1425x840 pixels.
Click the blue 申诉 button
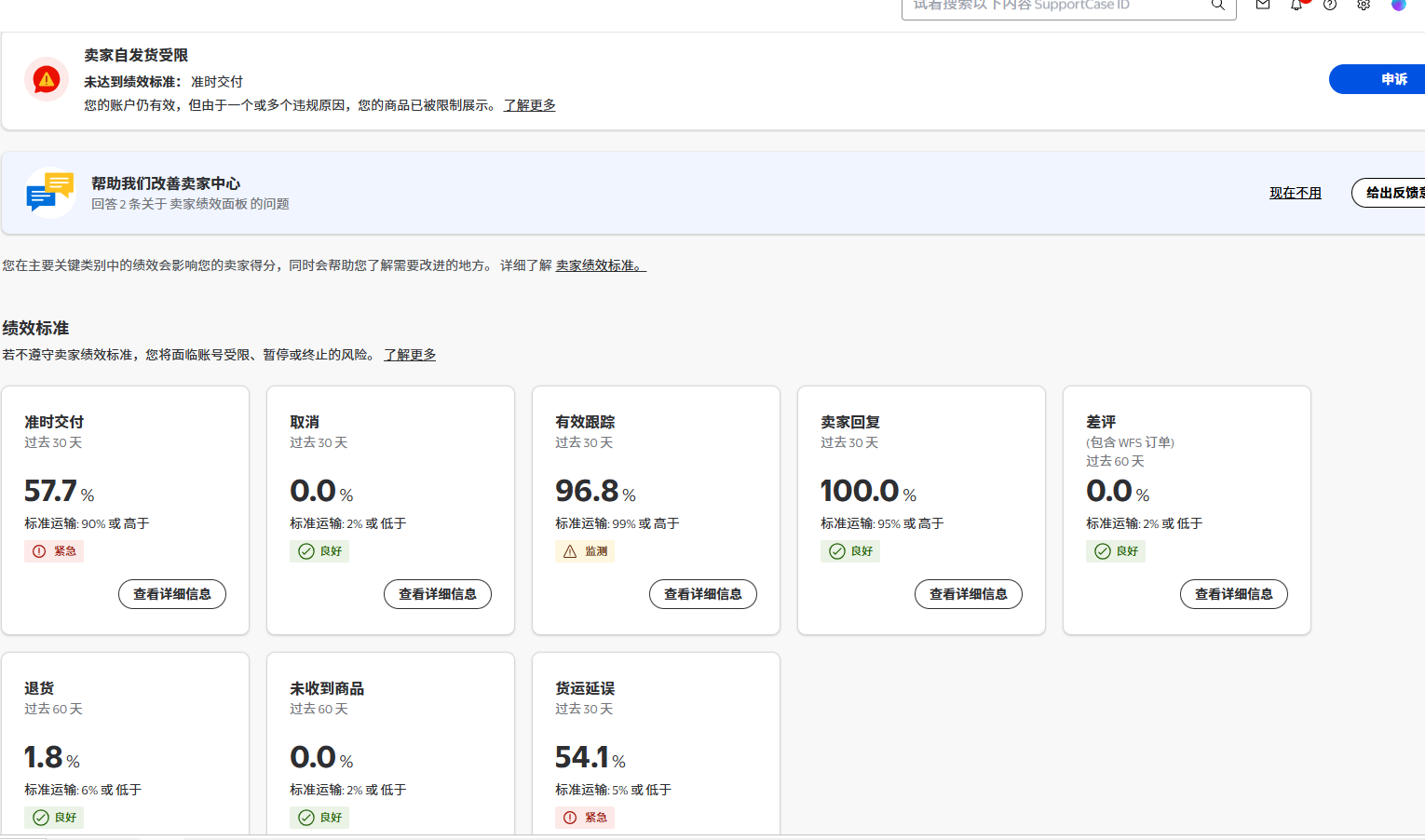tap(1377, 79)
